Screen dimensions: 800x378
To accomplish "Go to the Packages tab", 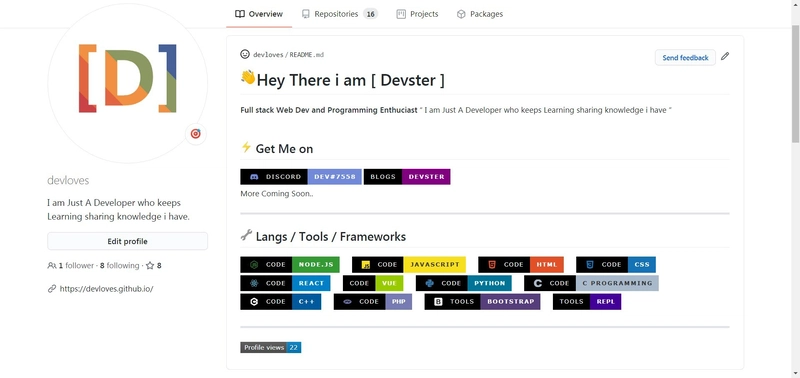I will click(x=480, y=14).
